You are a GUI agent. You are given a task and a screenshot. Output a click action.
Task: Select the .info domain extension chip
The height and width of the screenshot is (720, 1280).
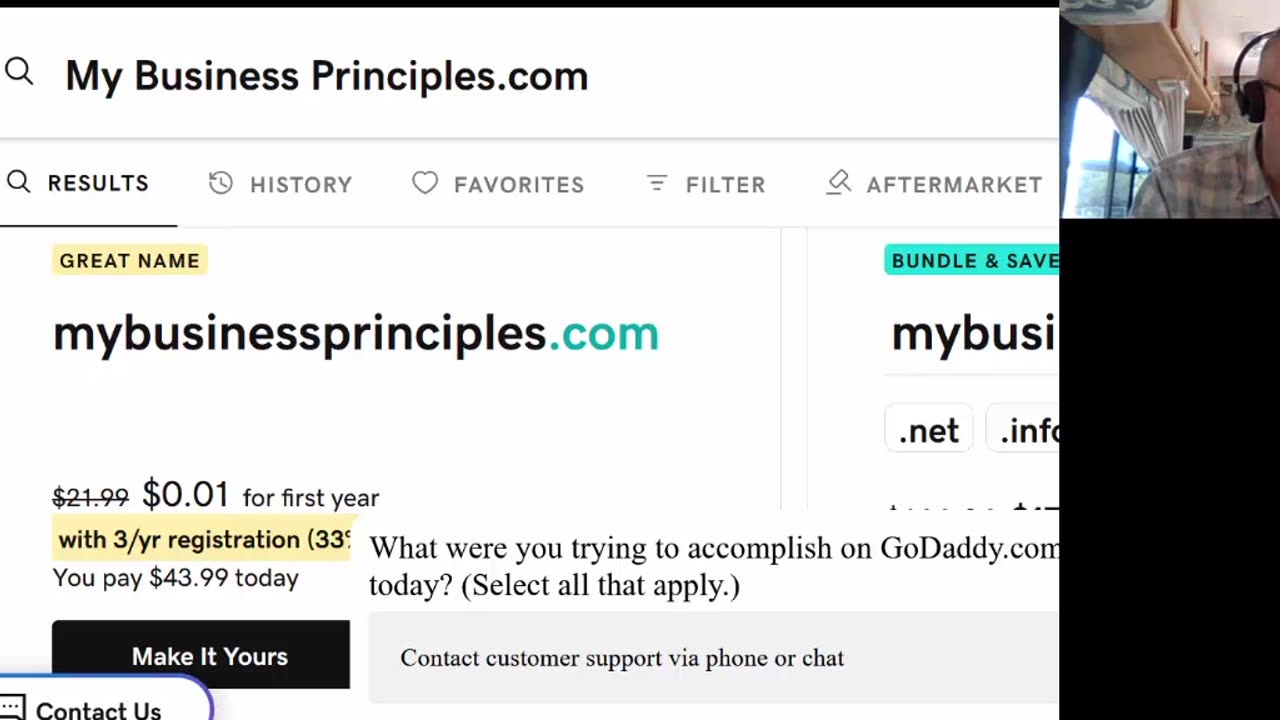click(x=1028, y=431)
